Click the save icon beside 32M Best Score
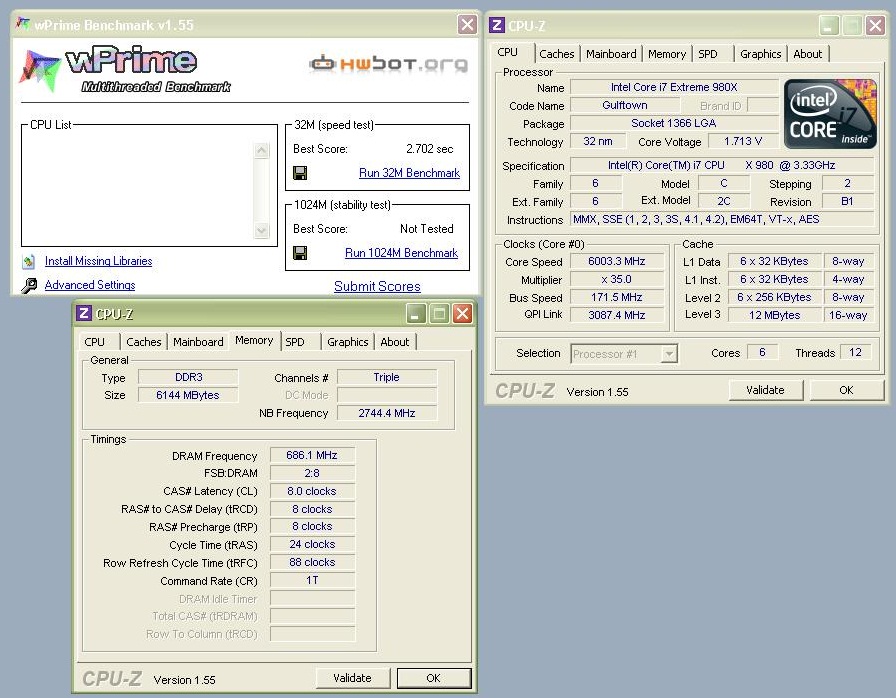 pos(300,173)
